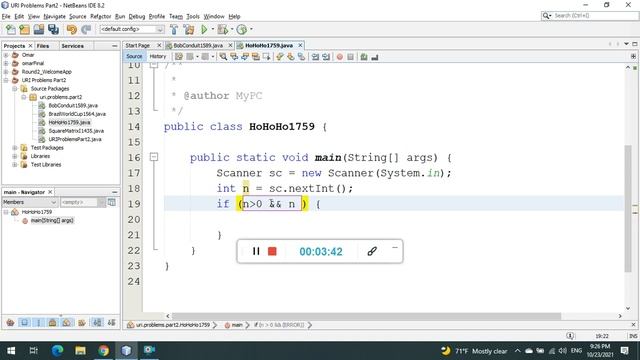Expand the Test Packages node

point(15,148)
